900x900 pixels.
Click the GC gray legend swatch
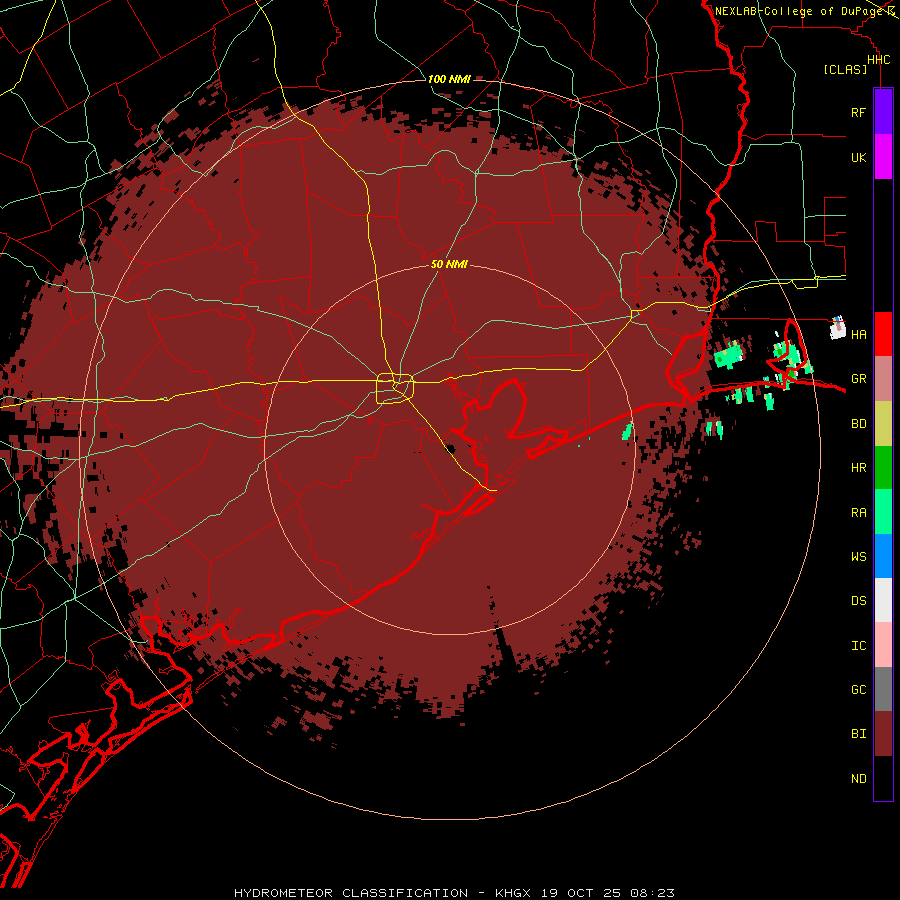883,689
